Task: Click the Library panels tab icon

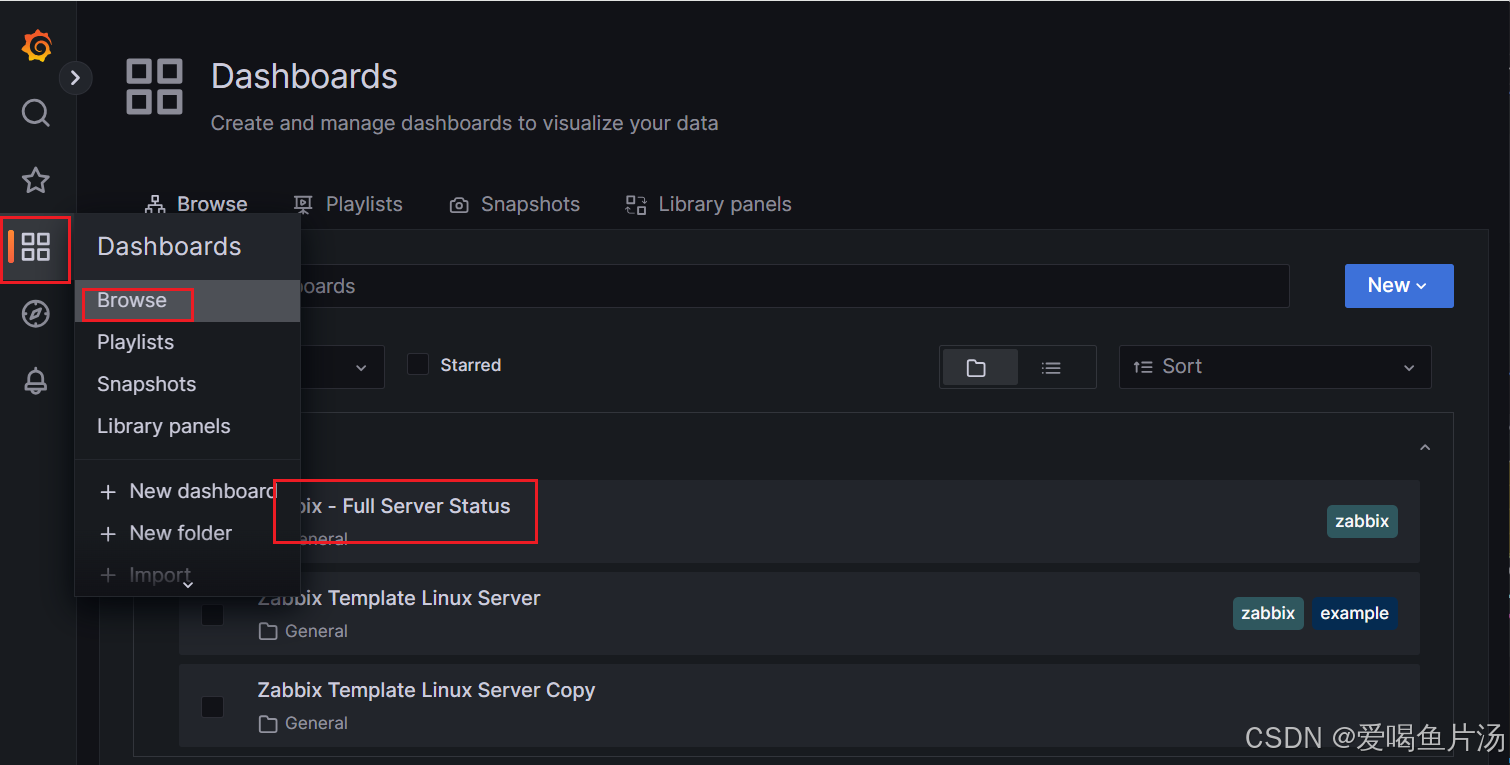Action: (636, 205)
